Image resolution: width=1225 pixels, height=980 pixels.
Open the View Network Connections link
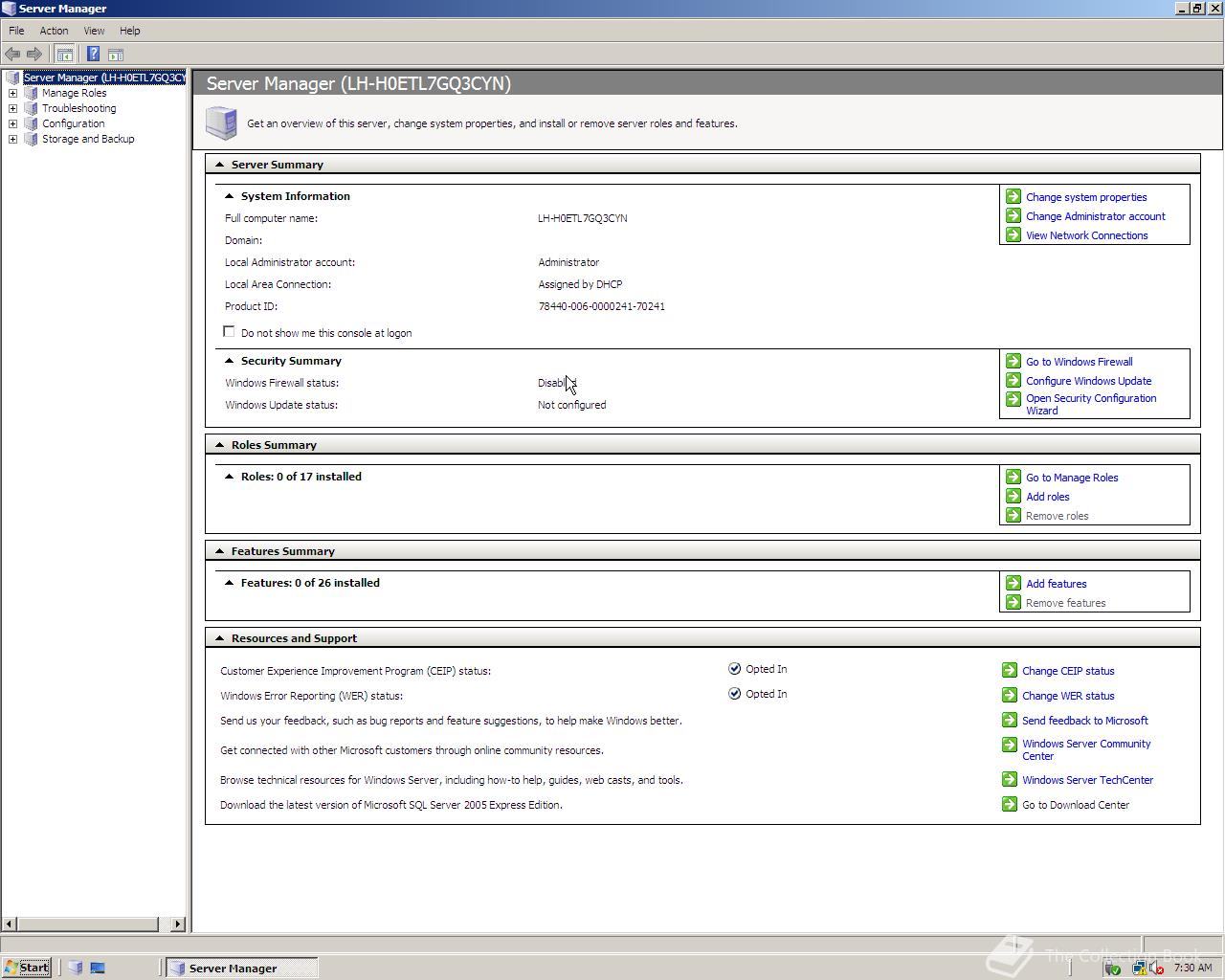pyautogui.click(x=1087, y=235)
